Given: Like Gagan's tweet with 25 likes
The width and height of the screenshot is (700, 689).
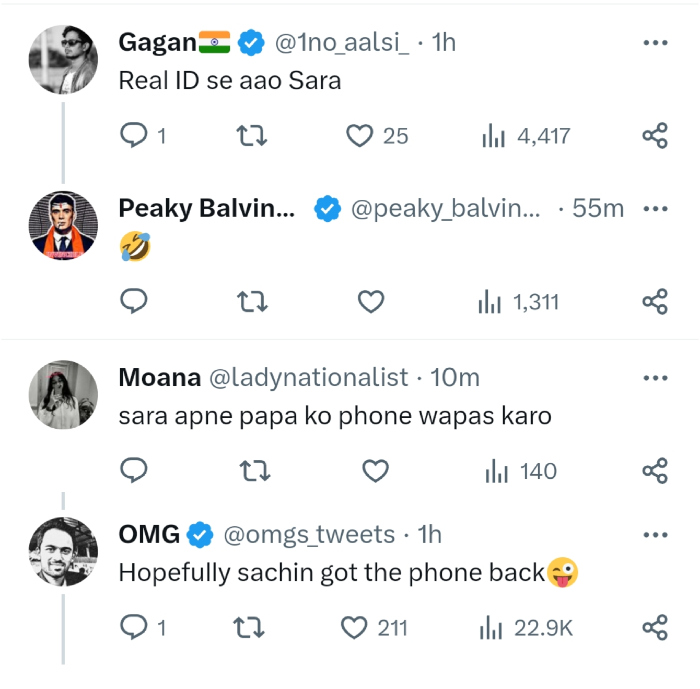Looking at the screenshot, I should tap(359, 135).
